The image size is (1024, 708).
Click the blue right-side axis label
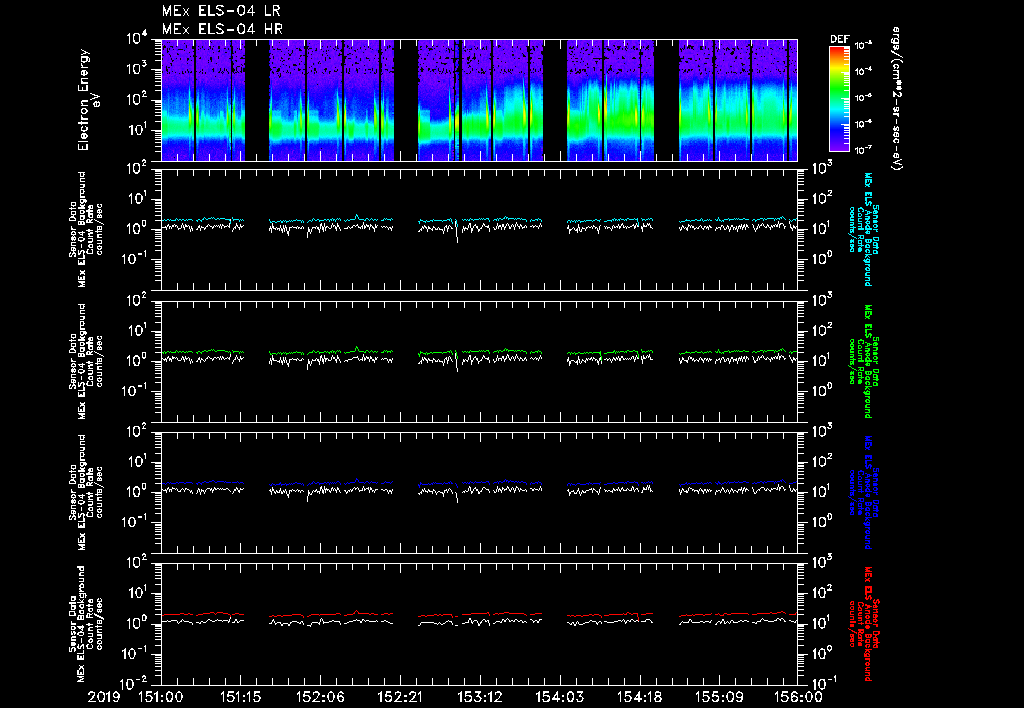pos(863,492)
